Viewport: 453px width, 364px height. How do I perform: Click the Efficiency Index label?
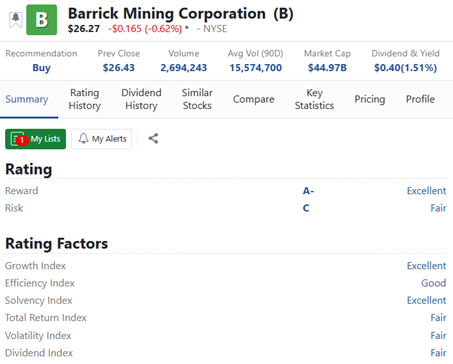coord(40,283)
